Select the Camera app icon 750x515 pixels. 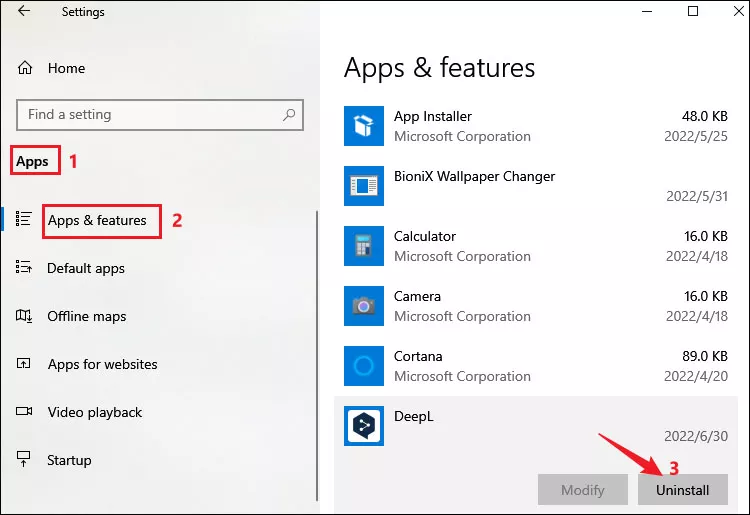tap(364, 306)
